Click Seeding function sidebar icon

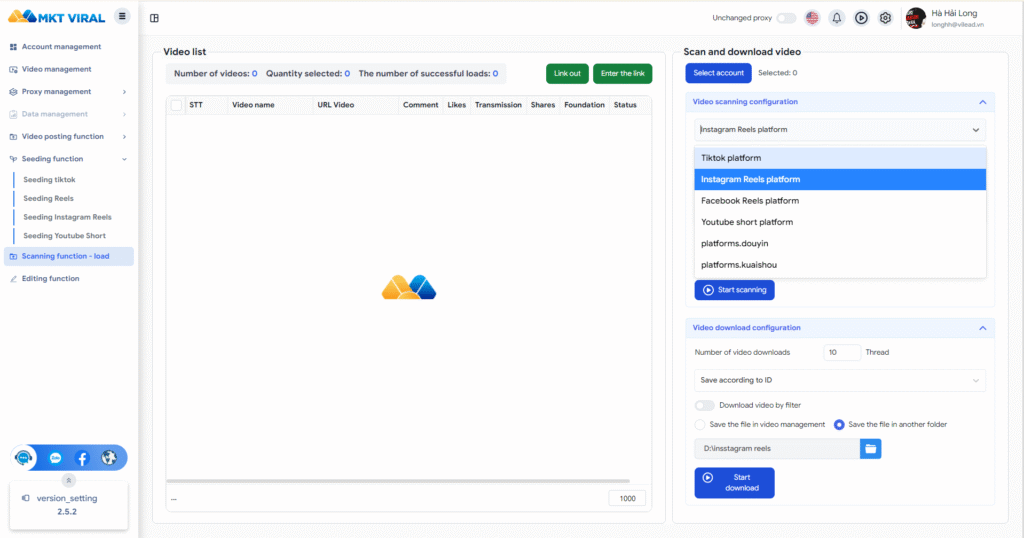pos(13,159)
